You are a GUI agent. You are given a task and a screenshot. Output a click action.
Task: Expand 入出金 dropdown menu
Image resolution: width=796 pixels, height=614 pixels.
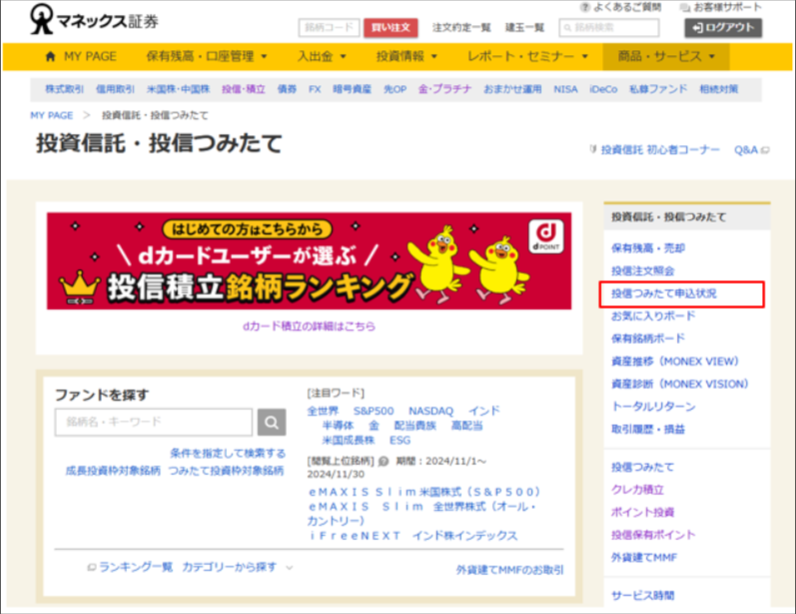click(321, 56)
